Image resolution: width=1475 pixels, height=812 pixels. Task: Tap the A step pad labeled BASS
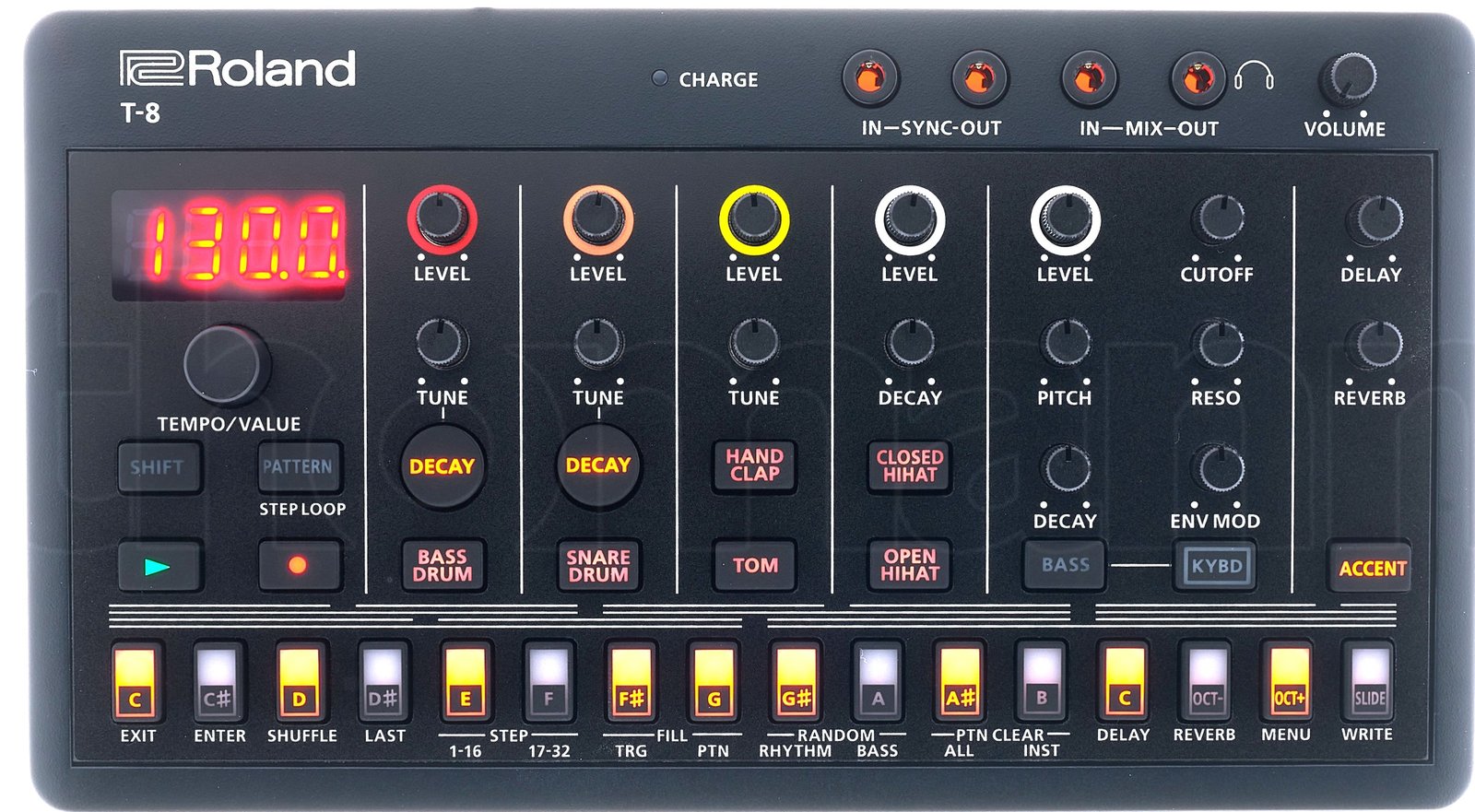[878, 682]
